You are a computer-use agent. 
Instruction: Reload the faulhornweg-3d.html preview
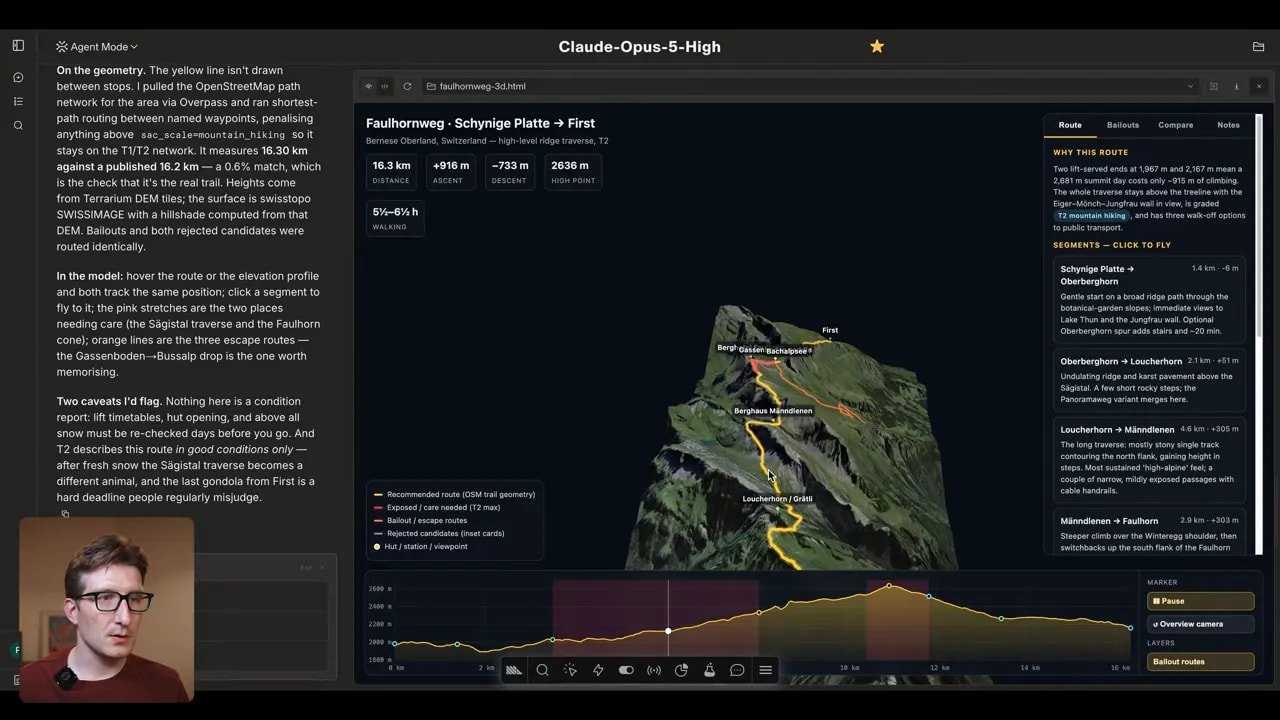click(x=407, y=86)
